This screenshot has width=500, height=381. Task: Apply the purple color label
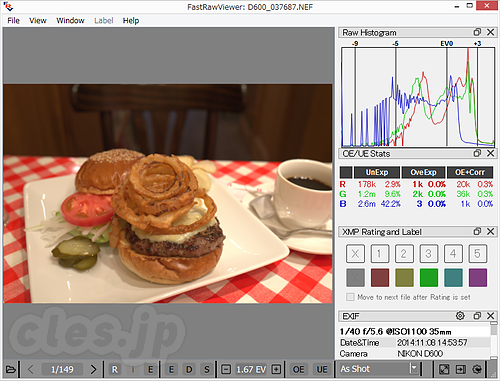[x=478, y=278]
